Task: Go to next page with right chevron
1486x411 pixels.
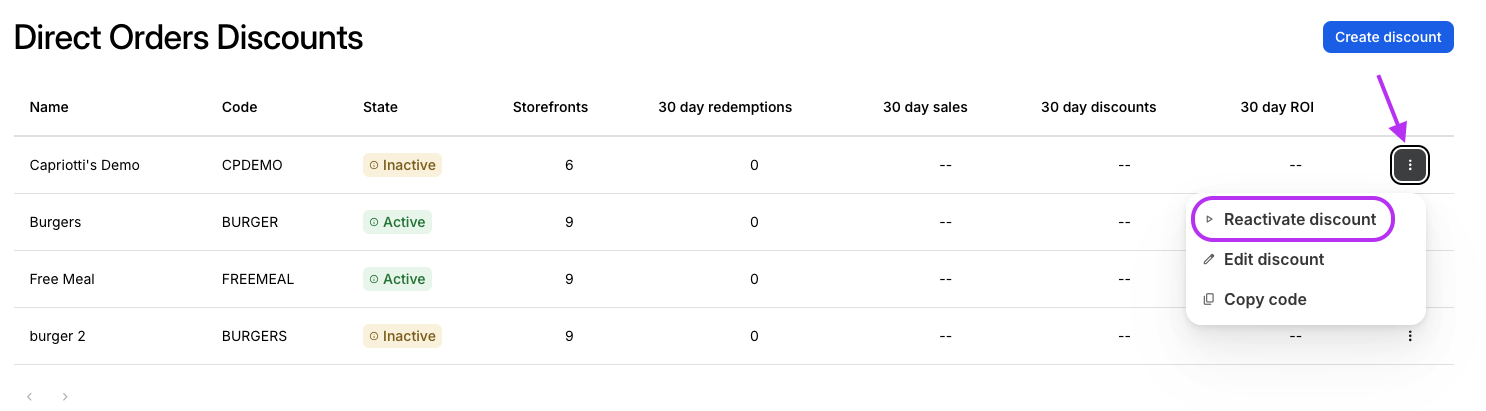Action: 65,397
